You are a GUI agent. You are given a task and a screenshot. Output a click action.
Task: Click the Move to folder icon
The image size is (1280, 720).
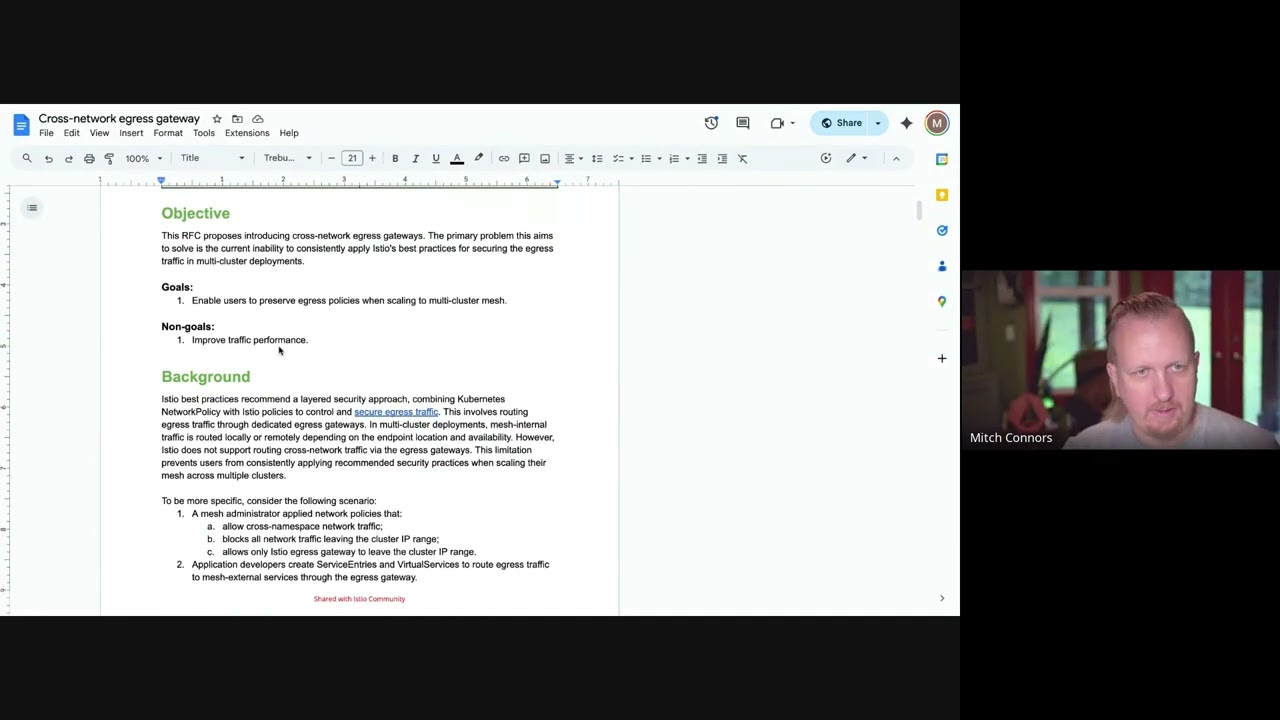point(237,119)
